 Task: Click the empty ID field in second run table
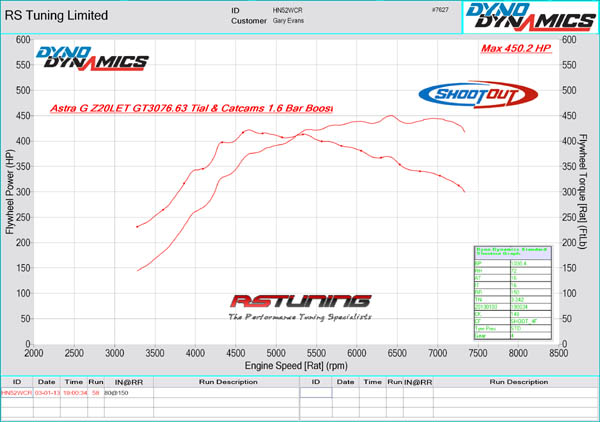pos(316,393)
